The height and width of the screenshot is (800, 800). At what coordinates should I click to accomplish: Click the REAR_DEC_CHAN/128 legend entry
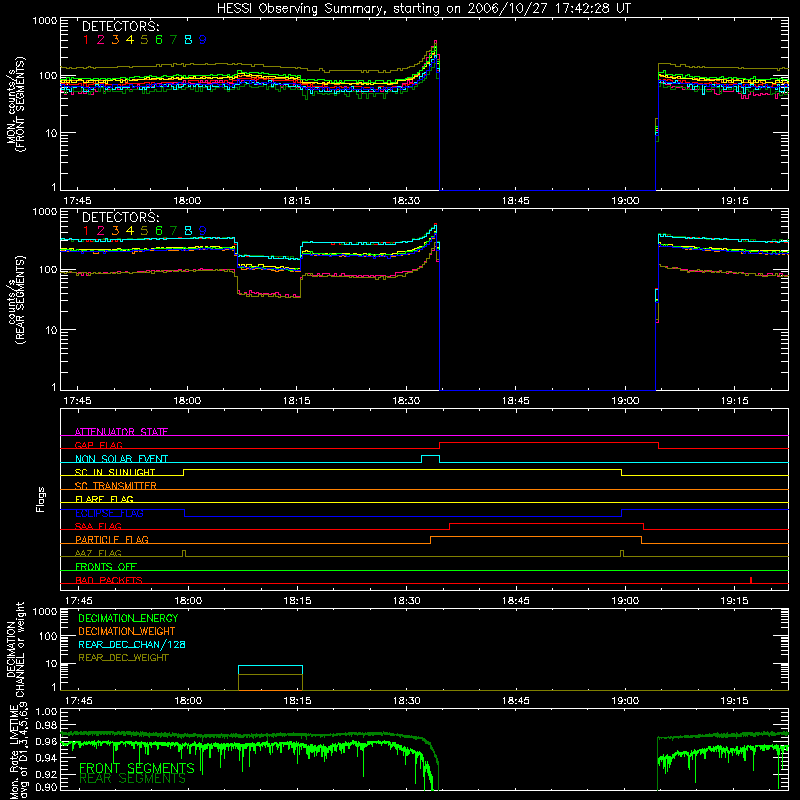click(132, 644)
